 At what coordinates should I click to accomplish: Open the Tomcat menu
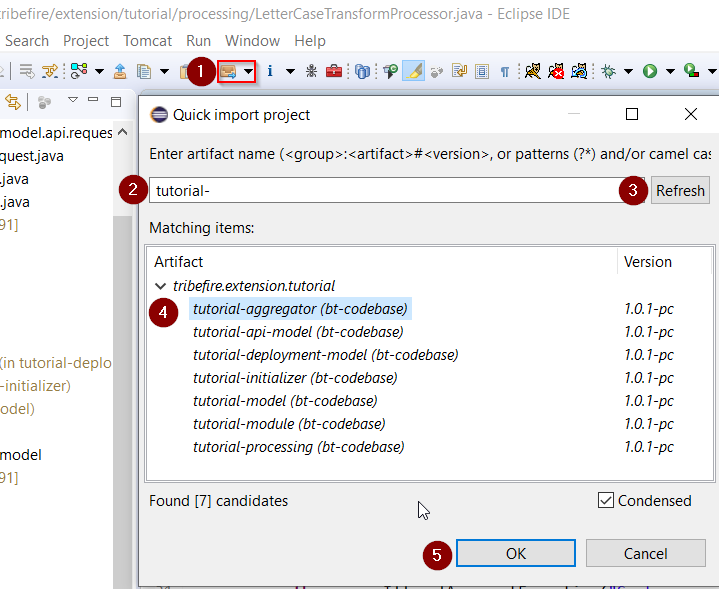147,41
